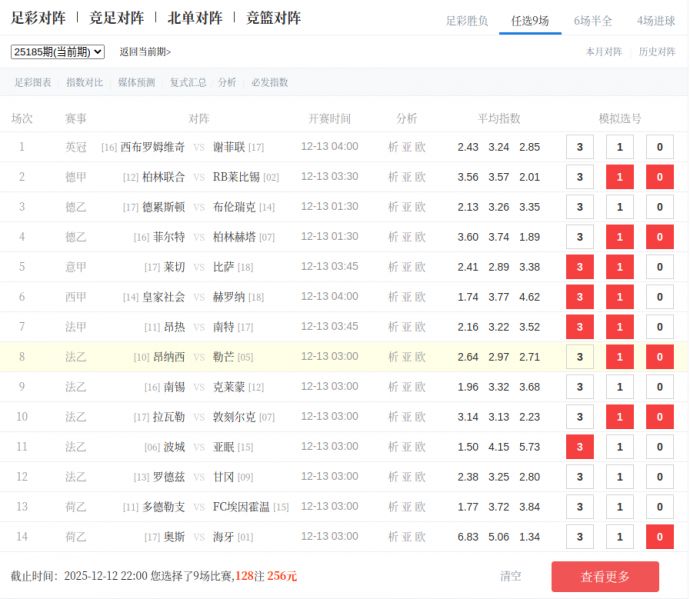The height and width of the screenshot is (599, 690).
Task: Click 析 analysis link for 莱切 match
Action: (393, 267)
